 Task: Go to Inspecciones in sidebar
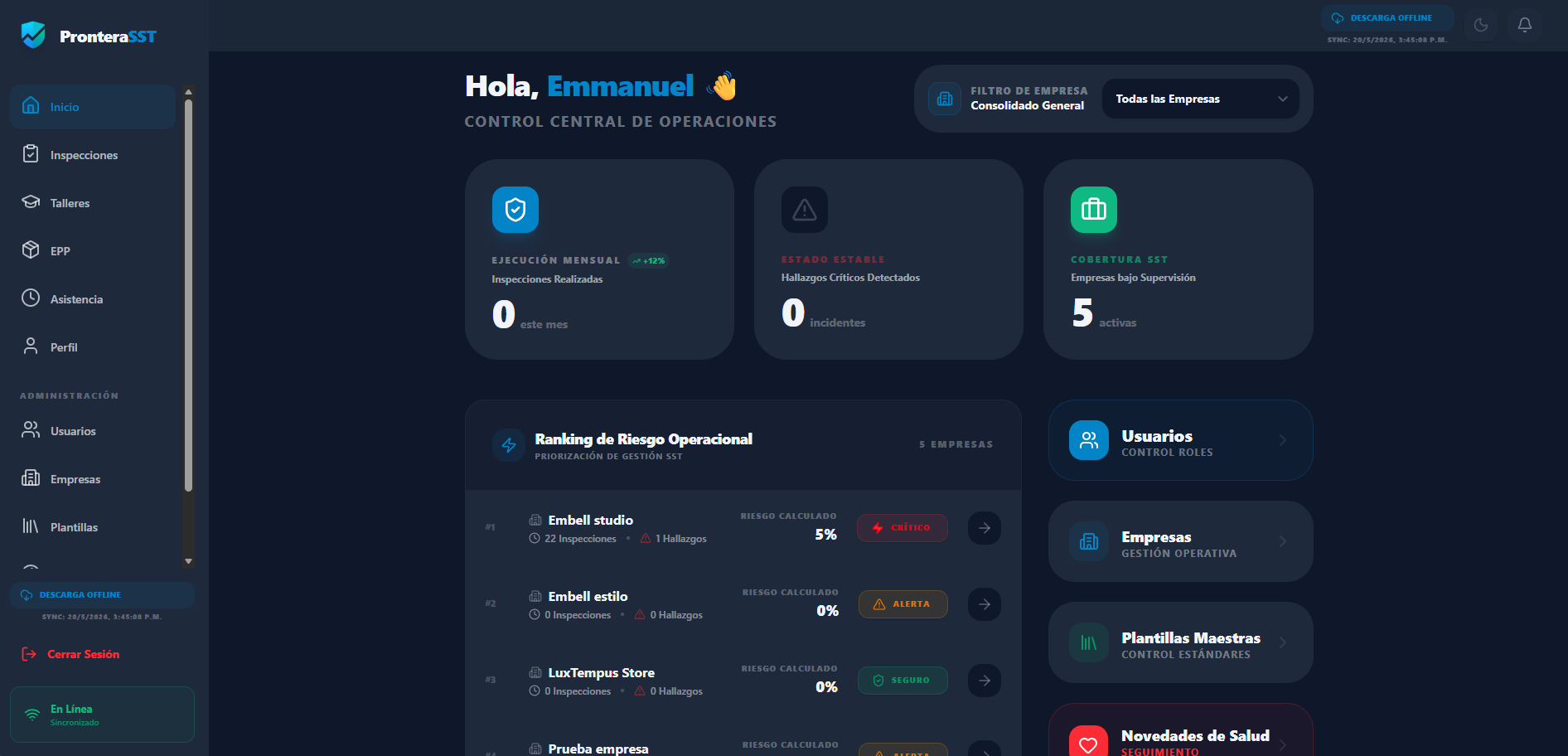coord(93,155)
